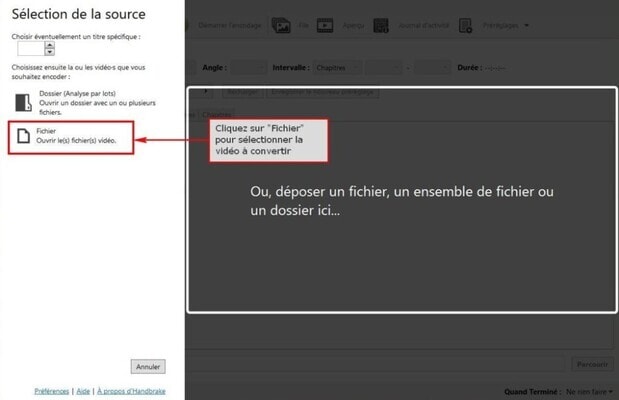The height and width of the screenshot is (400, 619).
Task: Click the Aperçu preview film icon
Action: [325, 25]
